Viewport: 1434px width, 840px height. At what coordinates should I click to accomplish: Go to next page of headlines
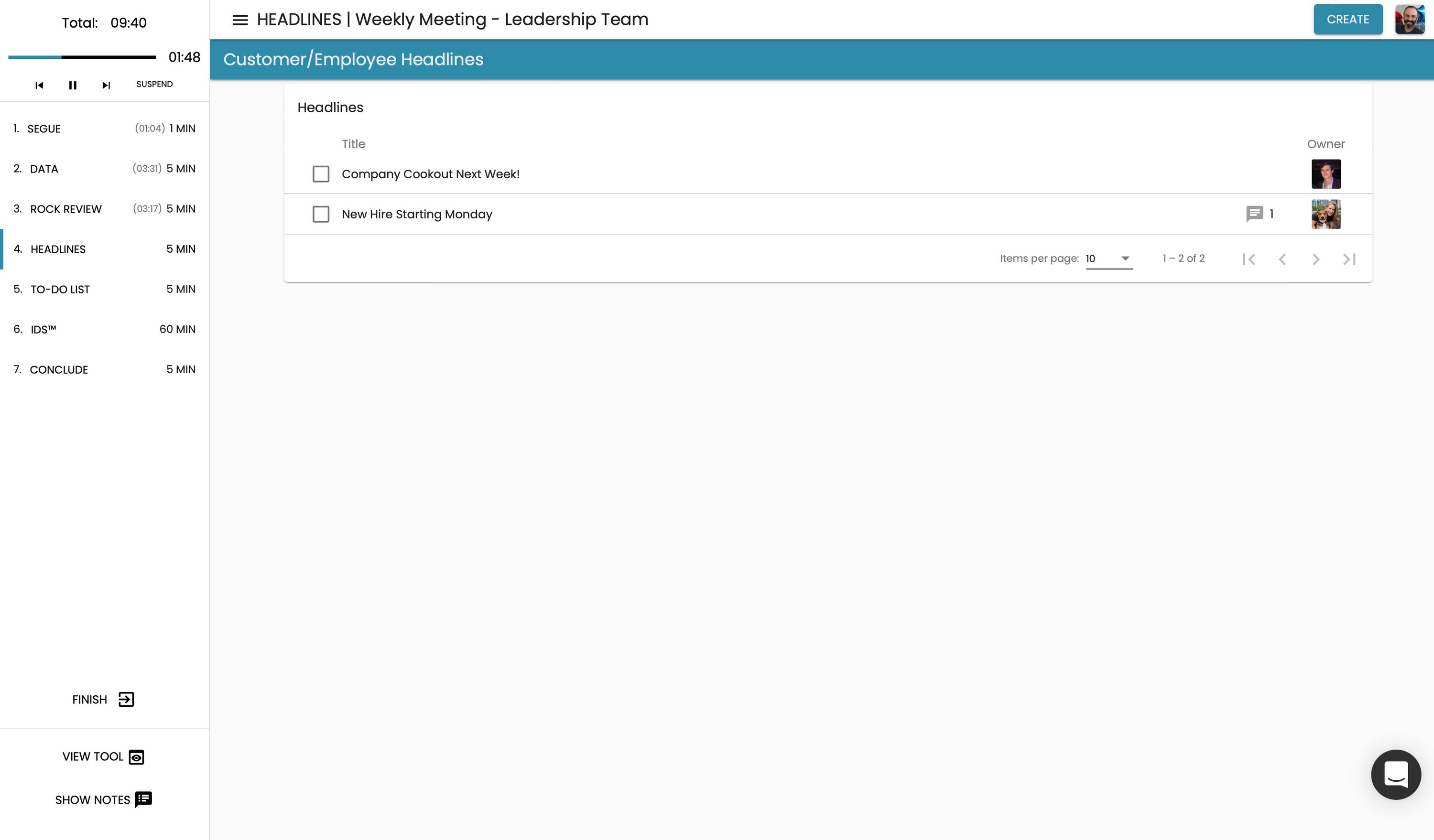click(1315, 259)
